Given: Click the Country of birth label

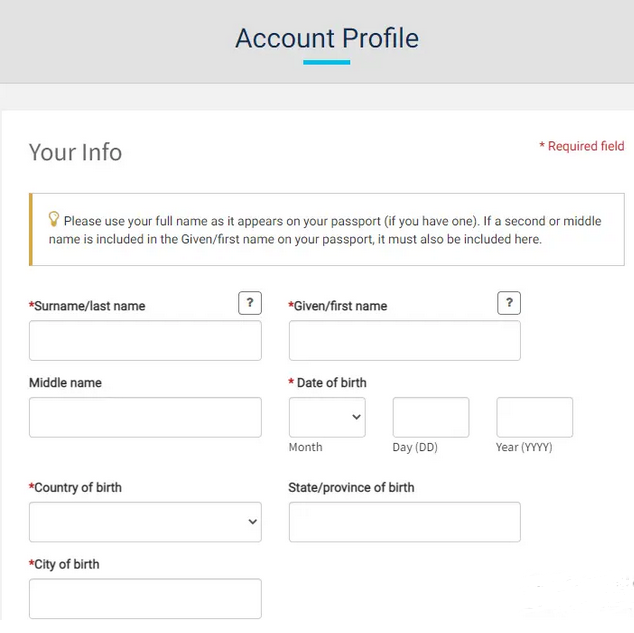Looking at the screenshot, I should 77,488.
